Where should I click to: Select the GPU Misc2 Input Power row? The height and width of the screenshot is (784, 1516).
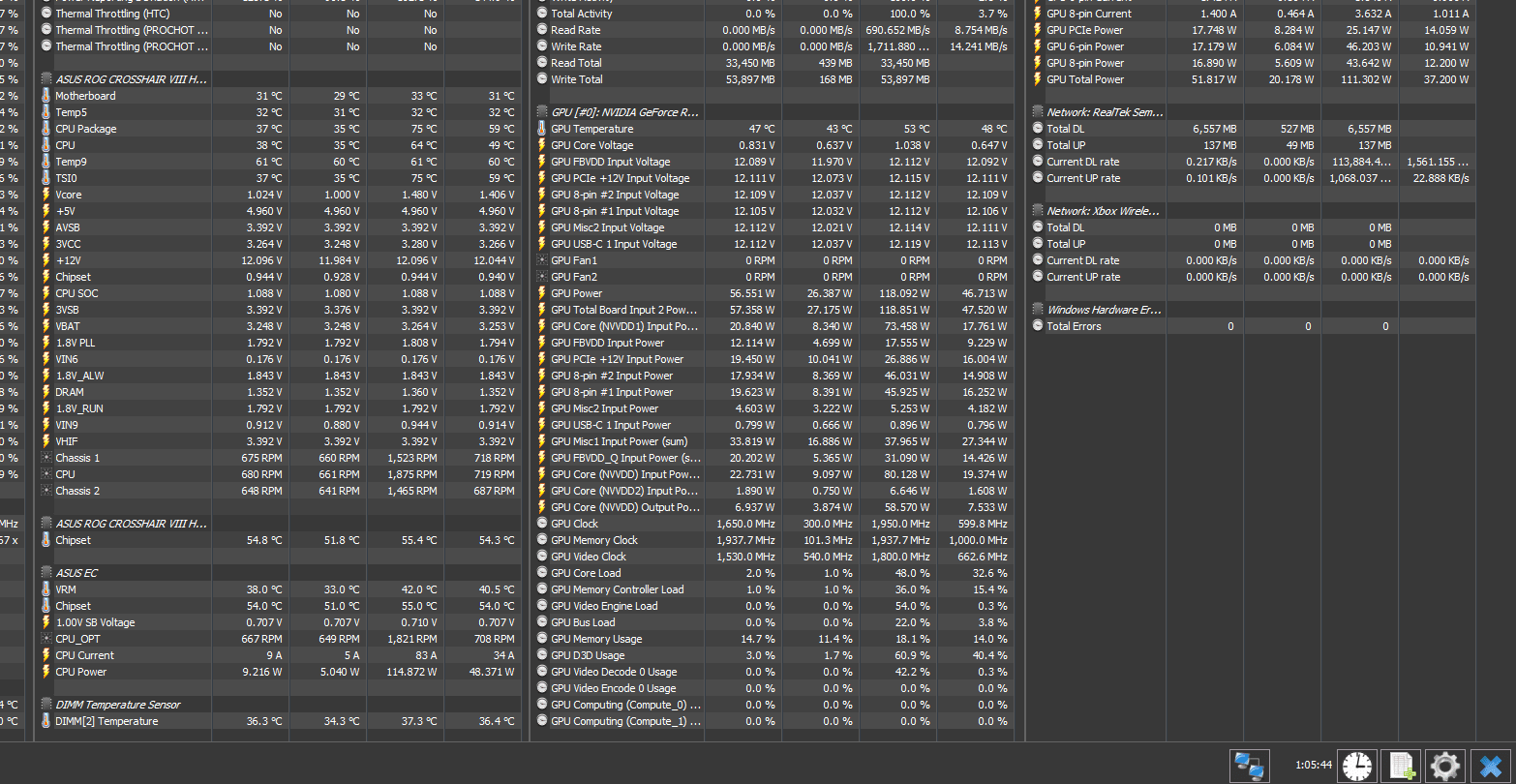pyautogui.click(x=773, y=408)
